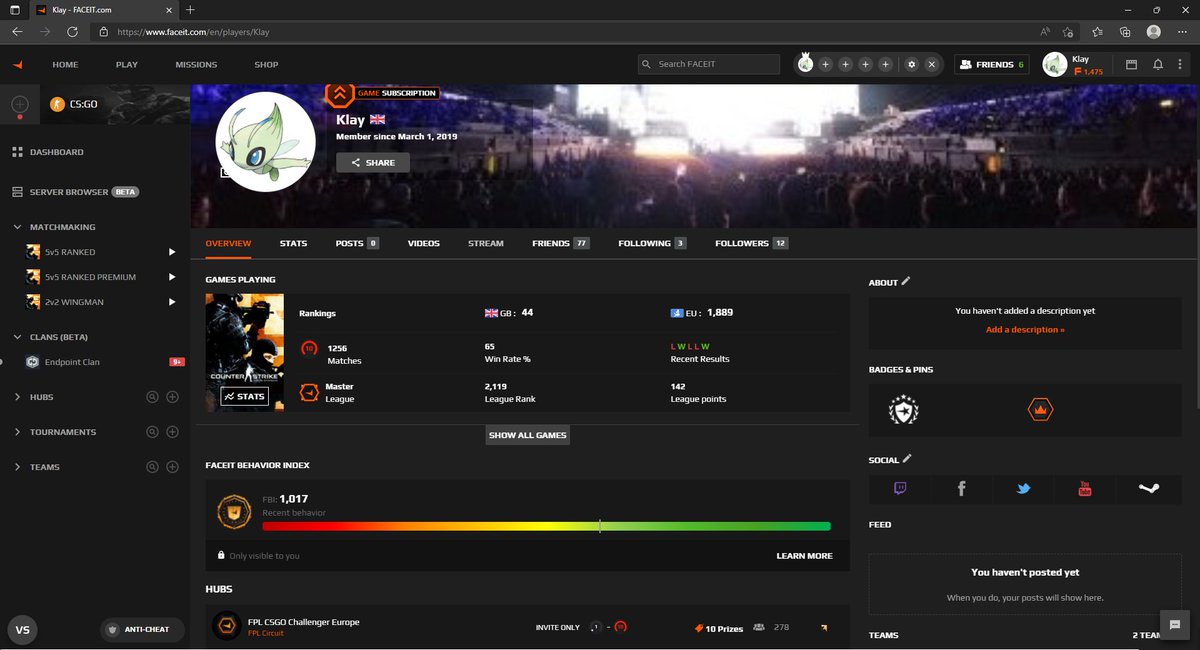Play 5v5 RANKED PREMIUM queue arrow

click(x=172, y=277)
